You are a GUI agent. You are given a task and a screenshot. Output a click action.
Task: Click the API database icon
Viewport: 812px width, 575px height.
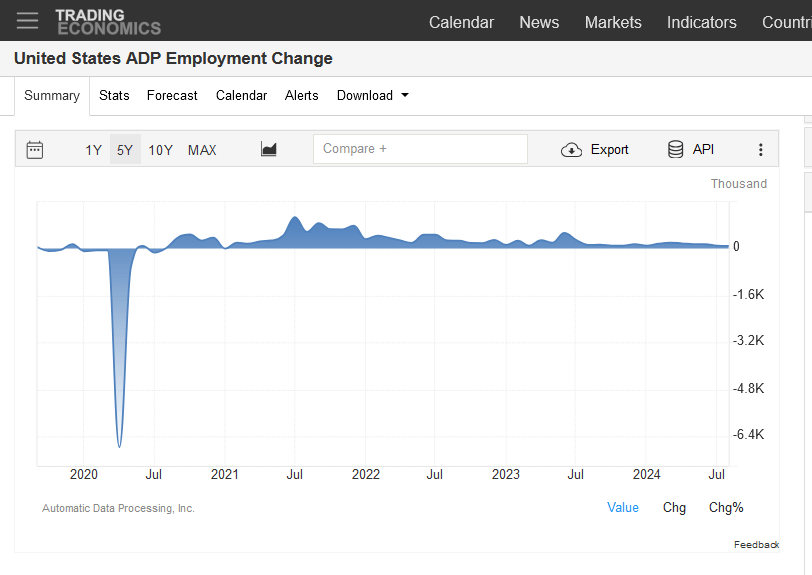pos(676,150)
